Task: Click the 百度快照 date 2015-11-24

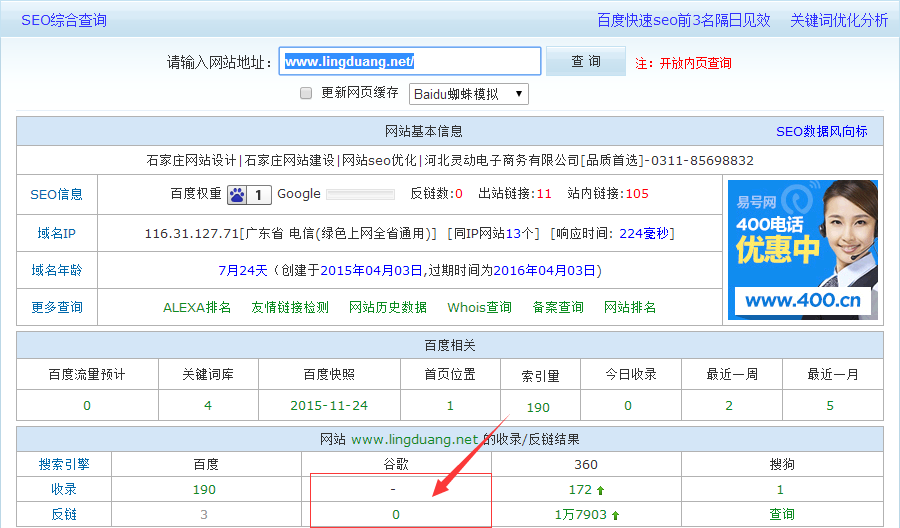Action: point(329,406)
